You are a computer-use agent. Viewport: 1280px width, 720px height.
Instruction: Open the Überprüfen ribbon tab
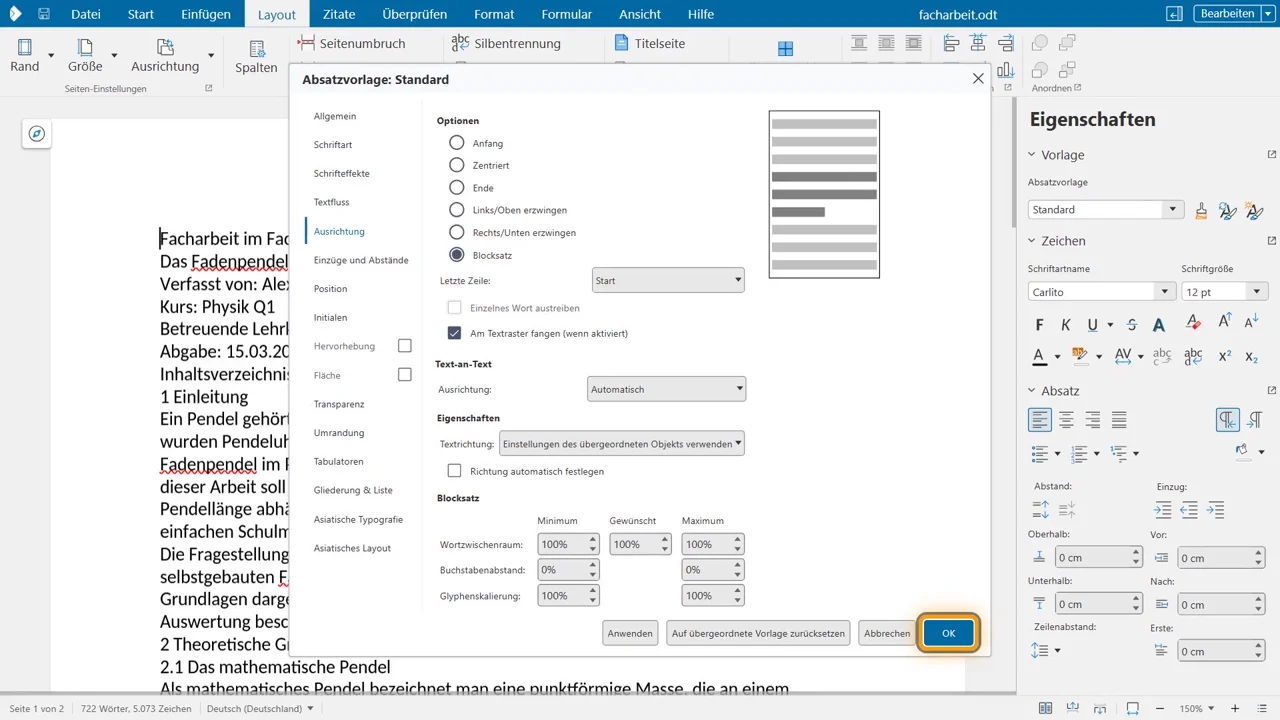click(x=415, y=14)
